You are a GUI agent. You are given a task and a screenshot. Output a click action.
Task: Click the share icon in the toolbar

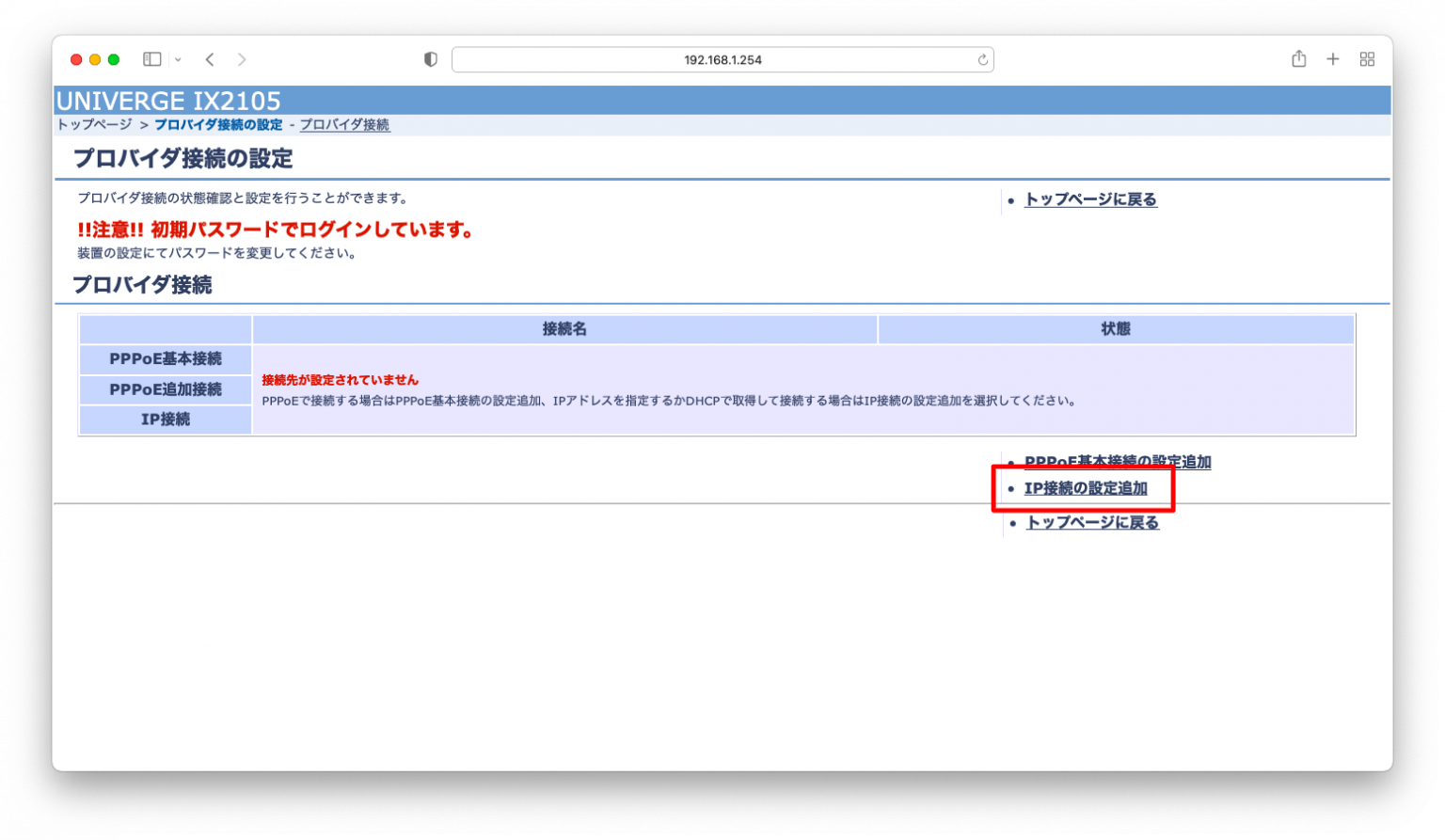pyautogui.click(x=1298, y=58)
